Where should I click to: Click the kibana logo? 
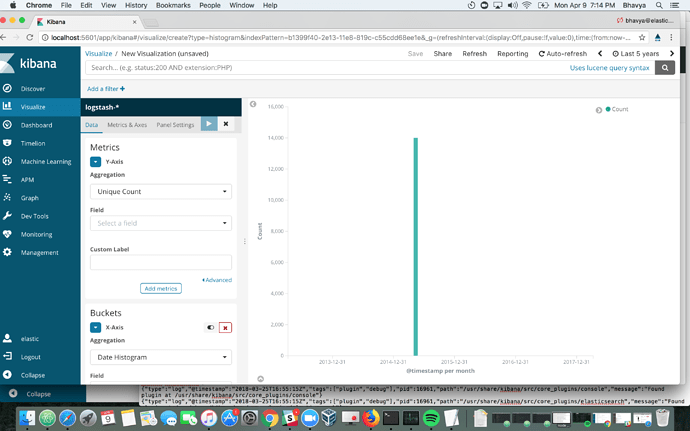pyautogui.click(x=29, y=63)
